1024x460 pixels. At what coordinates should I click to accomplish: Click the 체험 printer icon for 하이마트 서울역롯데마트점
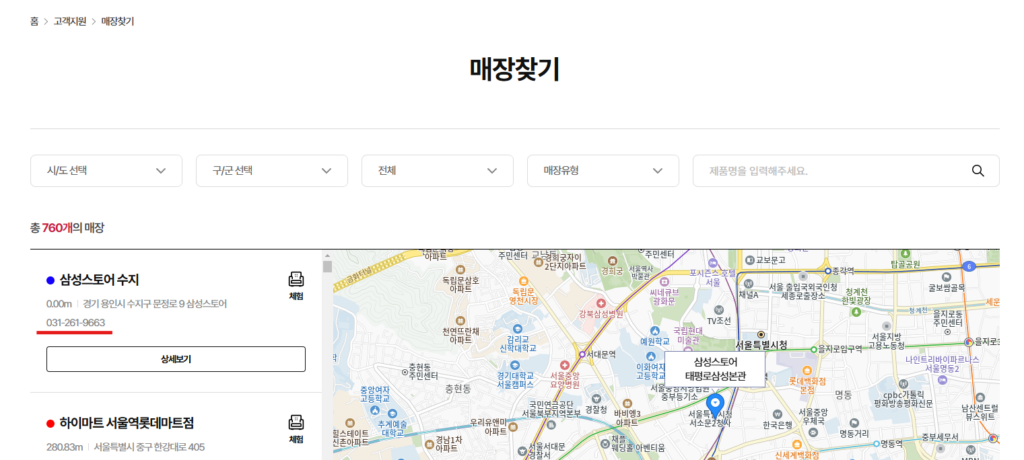tap(296, 423)
